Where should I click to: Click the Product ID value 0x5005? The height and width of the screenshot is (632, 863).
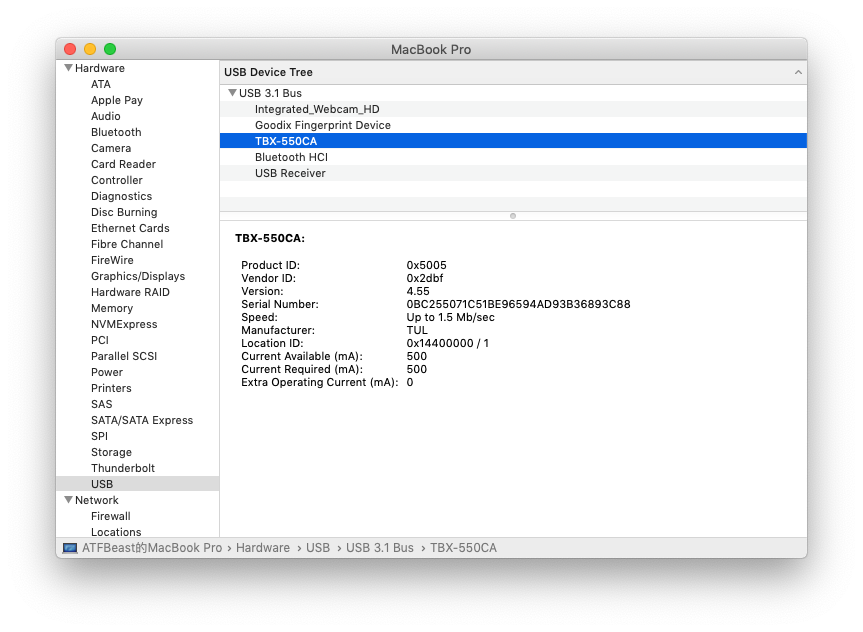point(426,265)
